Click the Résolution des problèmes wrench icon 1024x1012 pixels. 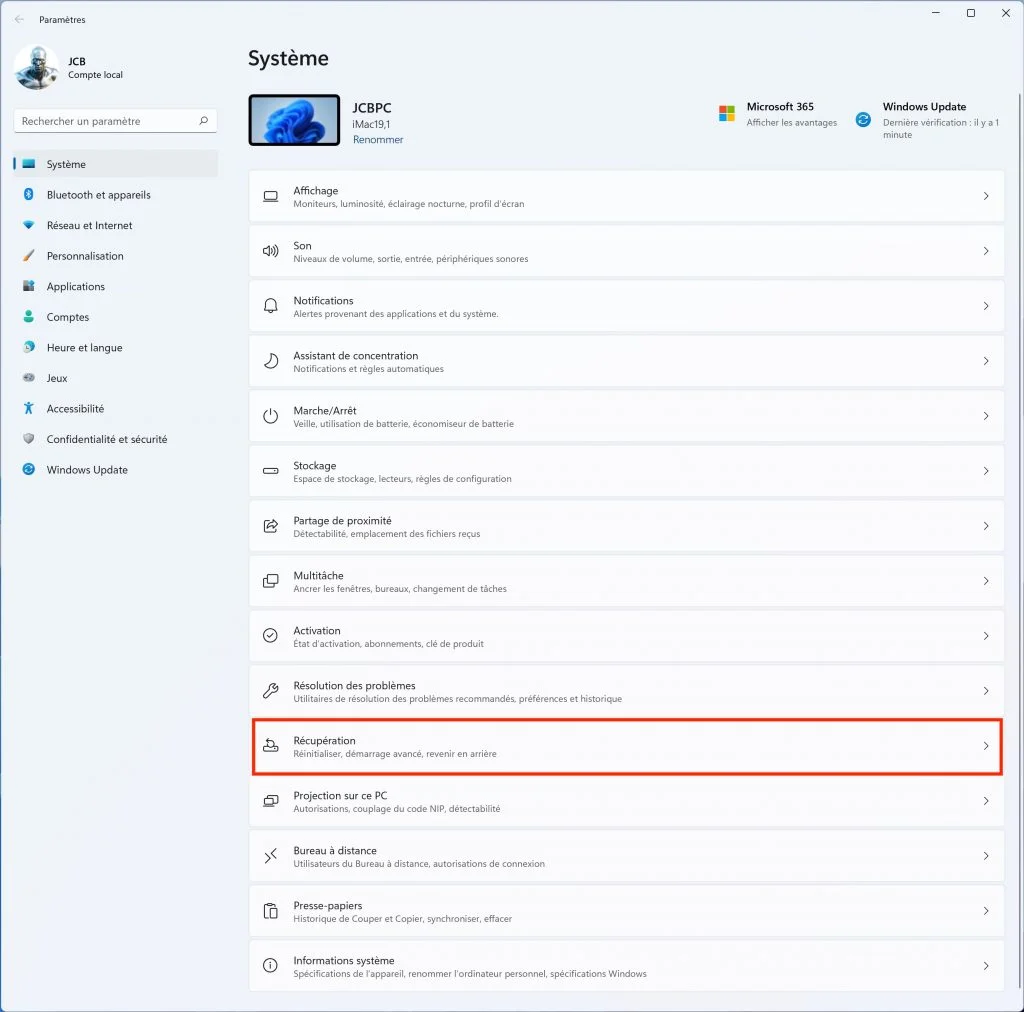pos(270,691)
